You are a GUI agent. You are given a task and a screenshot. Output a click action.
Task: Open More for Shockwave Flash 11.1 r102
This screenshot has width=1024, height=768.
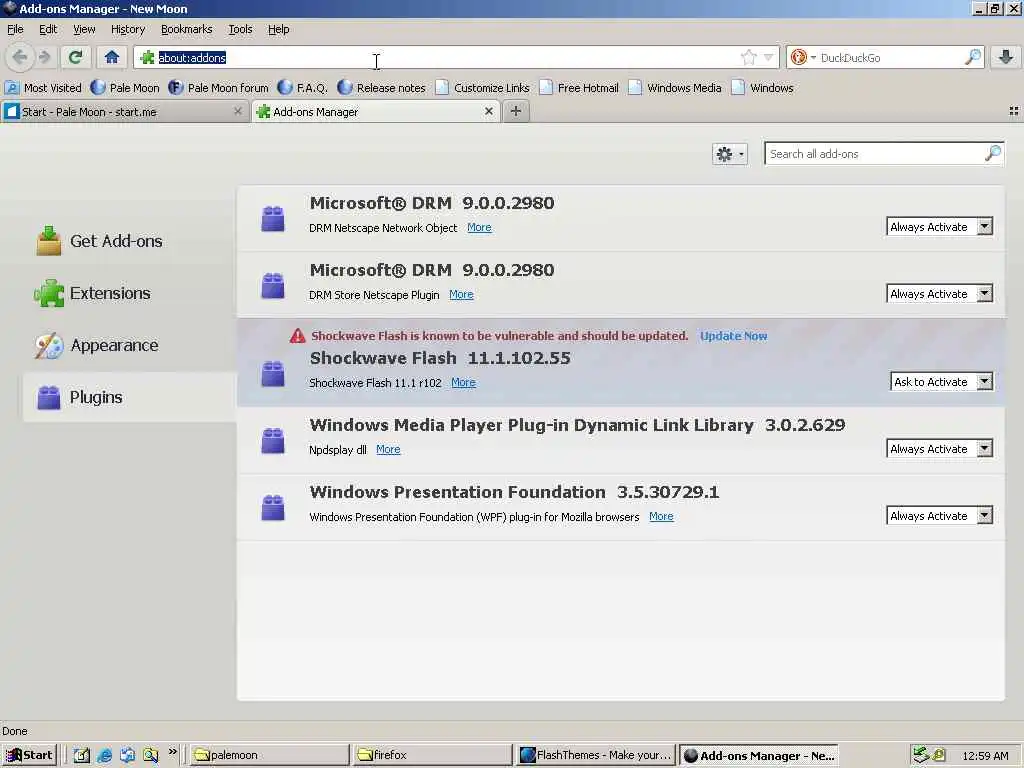click(x=463, y=383)
